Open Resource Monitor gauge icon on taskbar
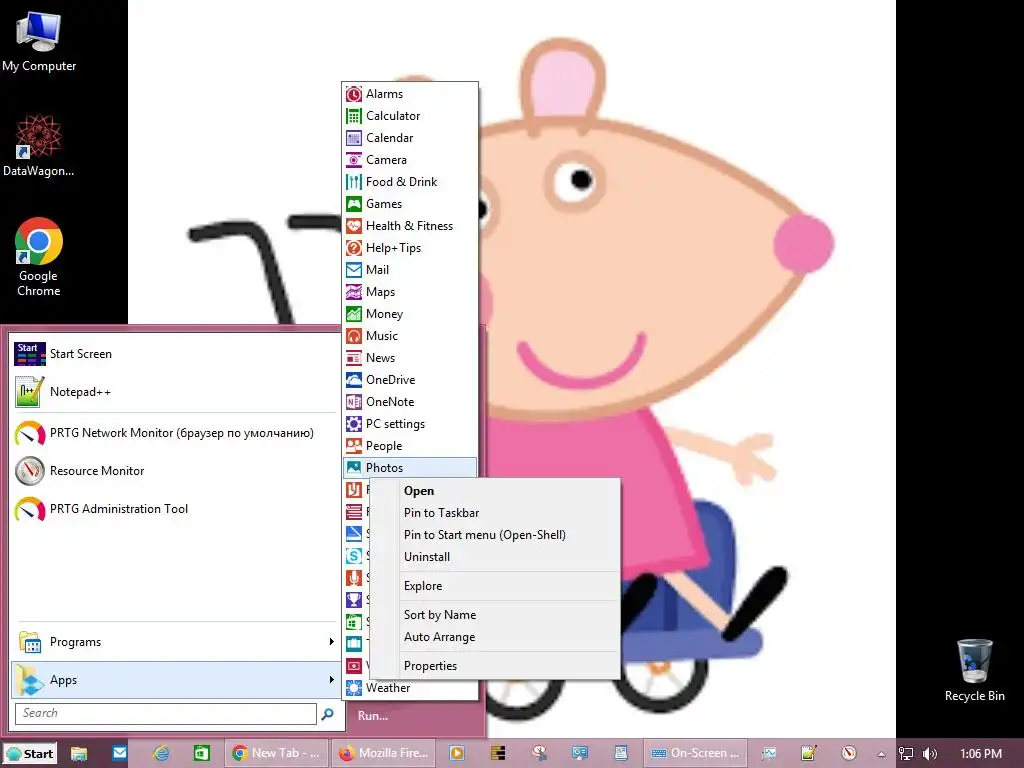This screenshot has width=1024, height=768. click(848, 754)
